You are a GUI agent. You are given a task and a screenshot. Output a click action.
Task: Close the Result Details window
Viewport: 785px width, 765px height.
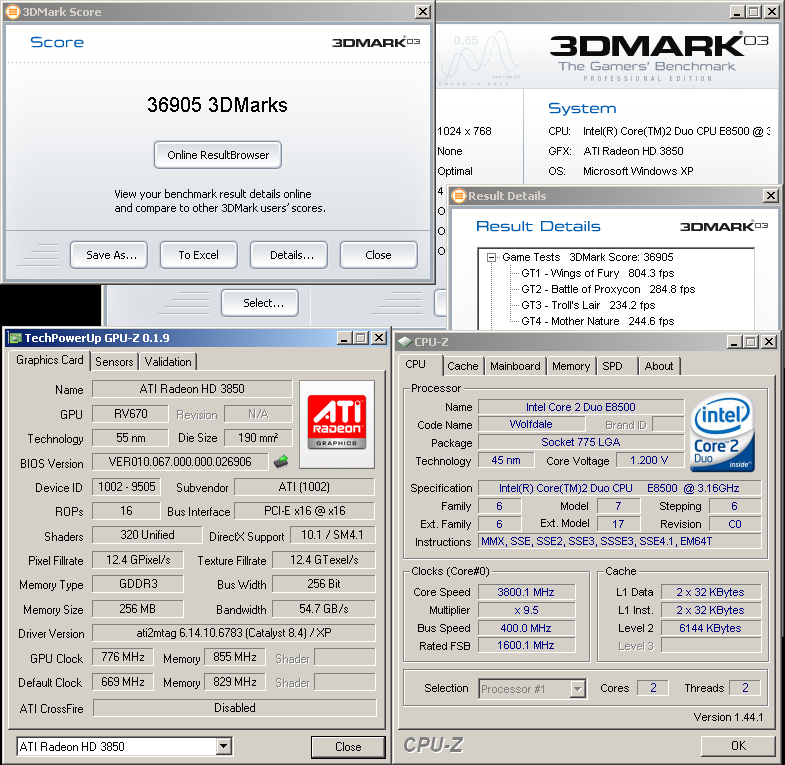coord(771,196)
